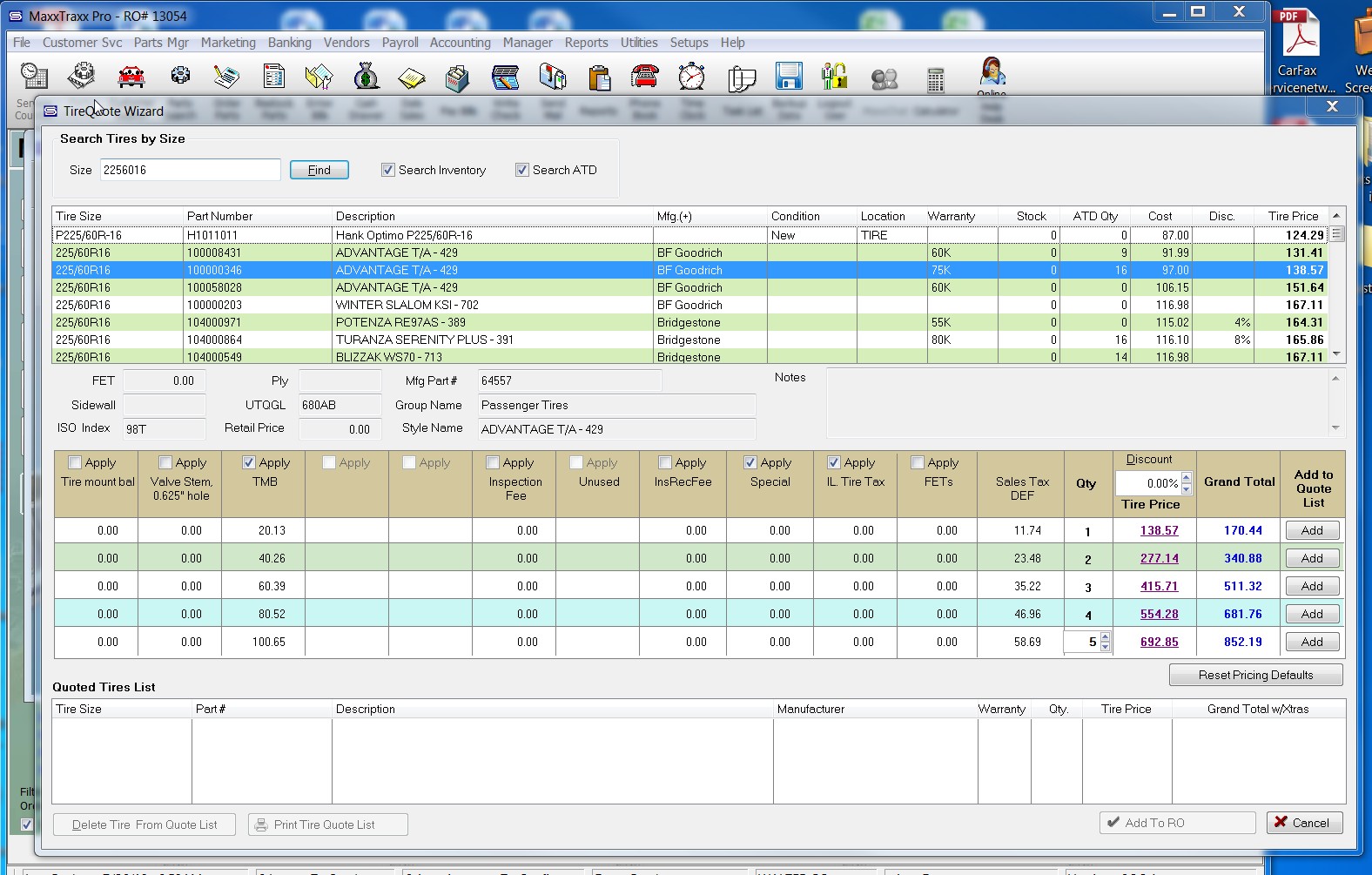Open the Setups menu
The height and width of the screenshot is (875, 1372).
point(689,42)
